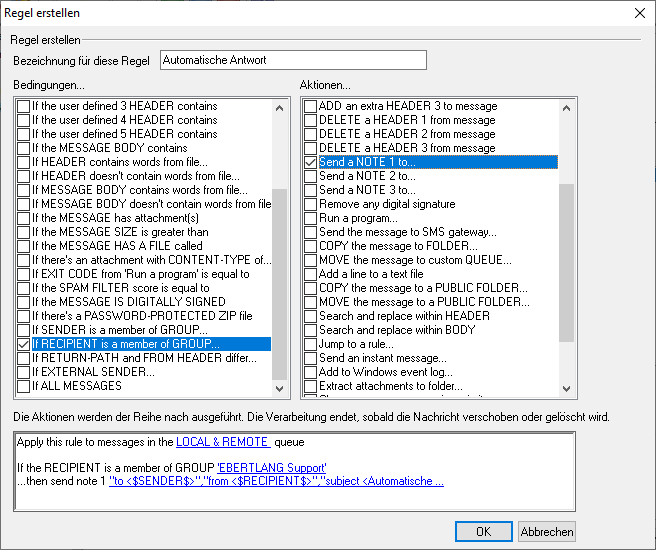Image resolution: width=656 pixels, height=550 pixels.
Task: Enable 'If ALL MESSAGES' condition checkbox
Action: pyautogui.click(x=23, y=386)
